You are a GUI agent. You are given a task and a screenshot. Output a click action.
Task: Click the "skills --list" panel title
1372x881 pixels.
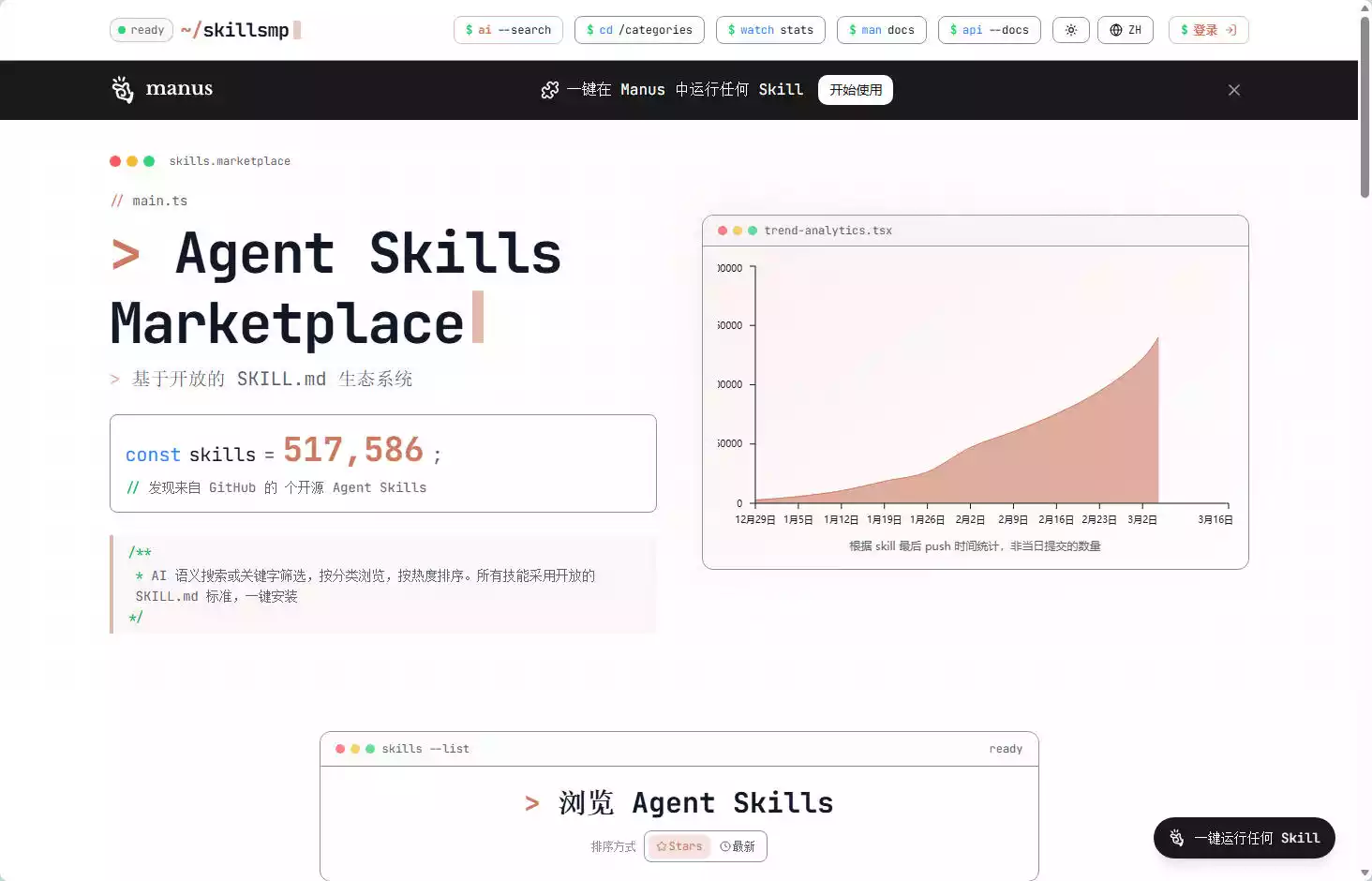coord(425,749)
